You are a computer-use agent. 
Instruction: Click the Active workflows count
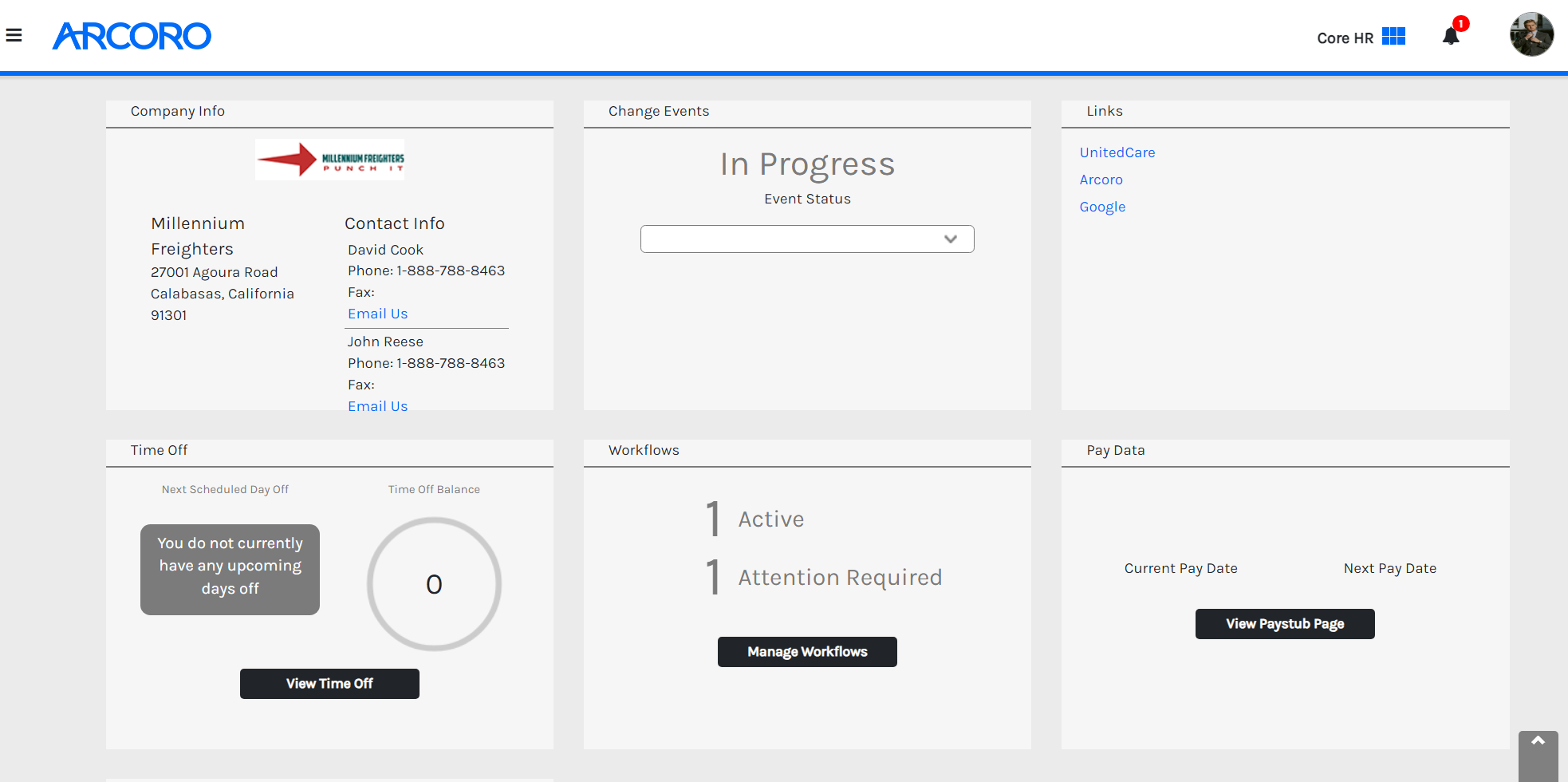pyautogui.click(x=714, y=519)
